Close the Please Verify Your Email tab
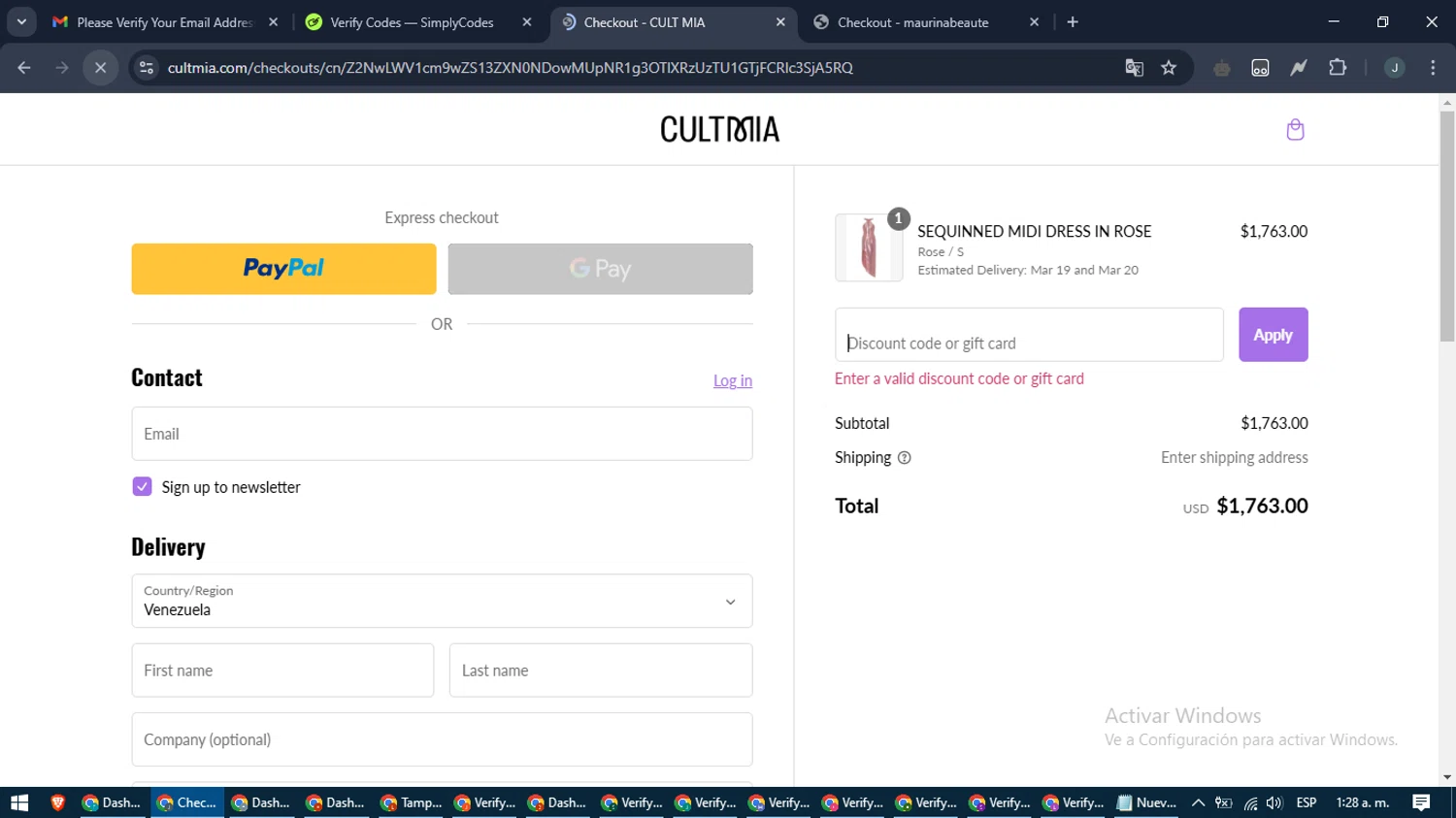The width and height of the screenshot is (1456, 818). [x=273, y=22]
